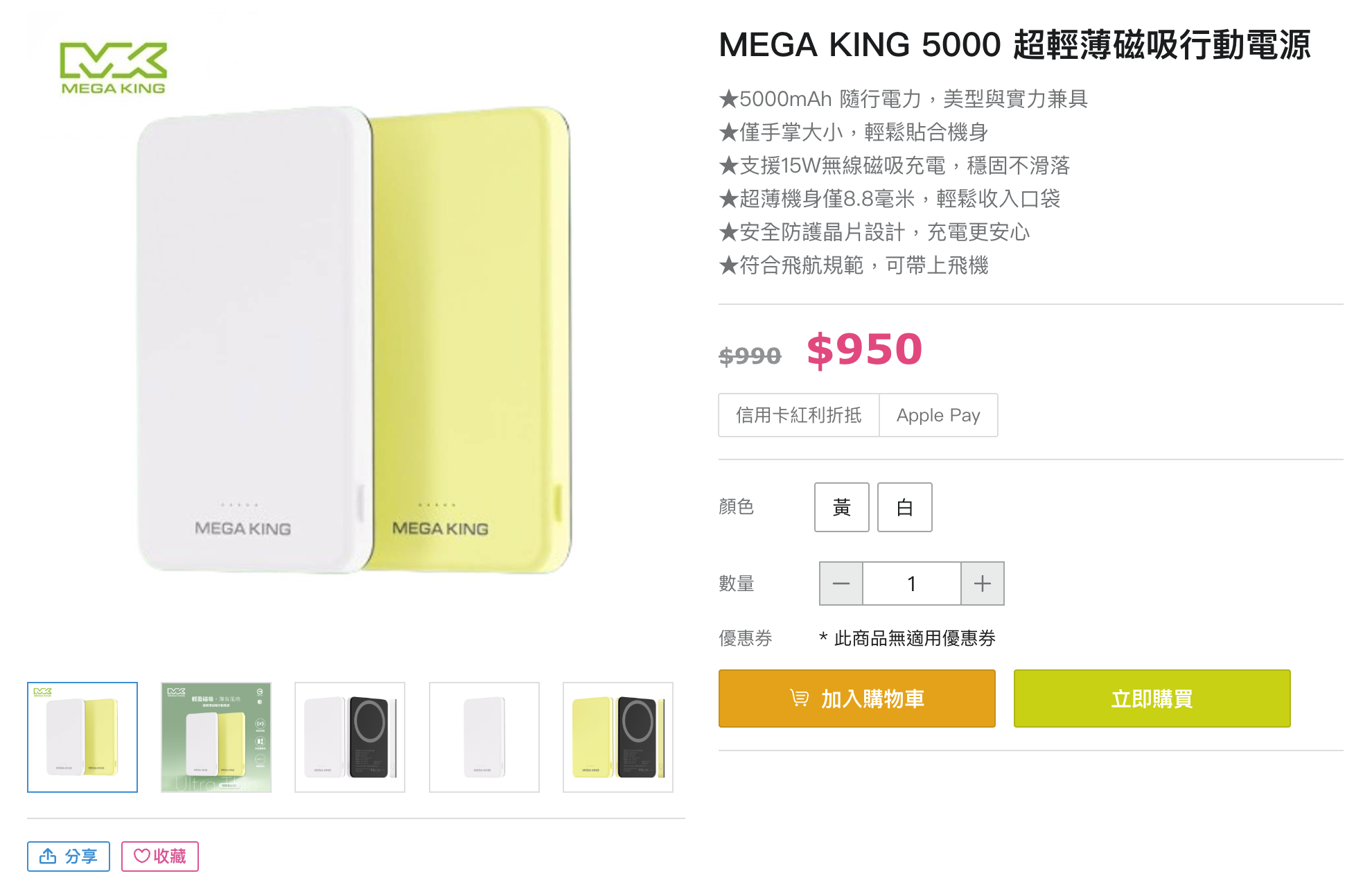Viewport: 1372px width, 887px height.
Task: Show the single white power bank thumbnail
Action: [x=484, y=737]
